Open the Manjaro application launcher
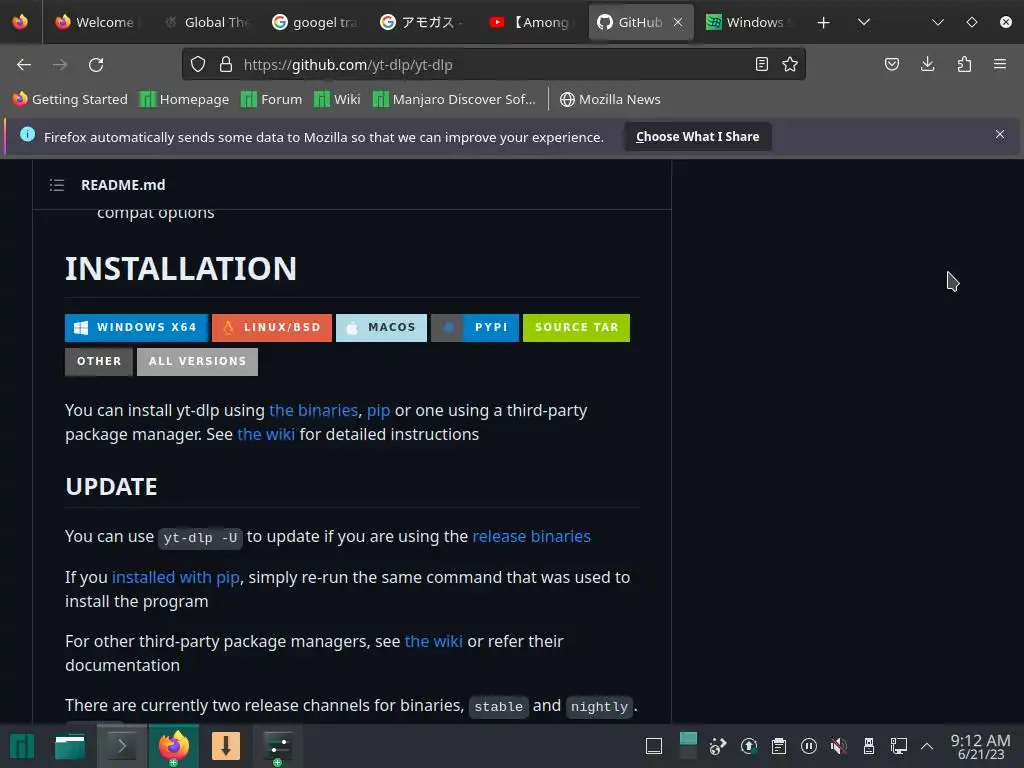The height and width of the screenshot is (768, 1024). [x=22, y=746]
